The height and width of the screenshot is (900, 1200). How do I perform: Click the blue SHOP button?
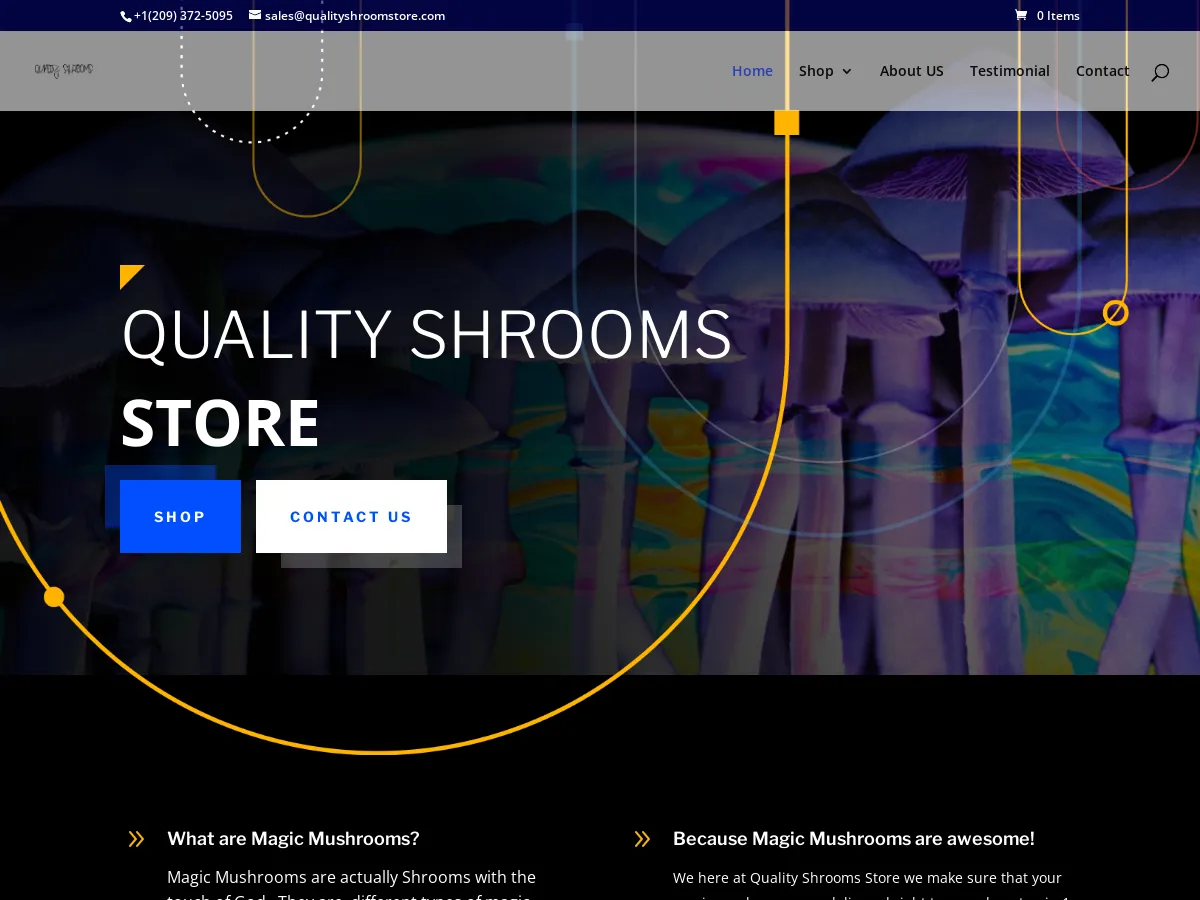coord(180,517)
